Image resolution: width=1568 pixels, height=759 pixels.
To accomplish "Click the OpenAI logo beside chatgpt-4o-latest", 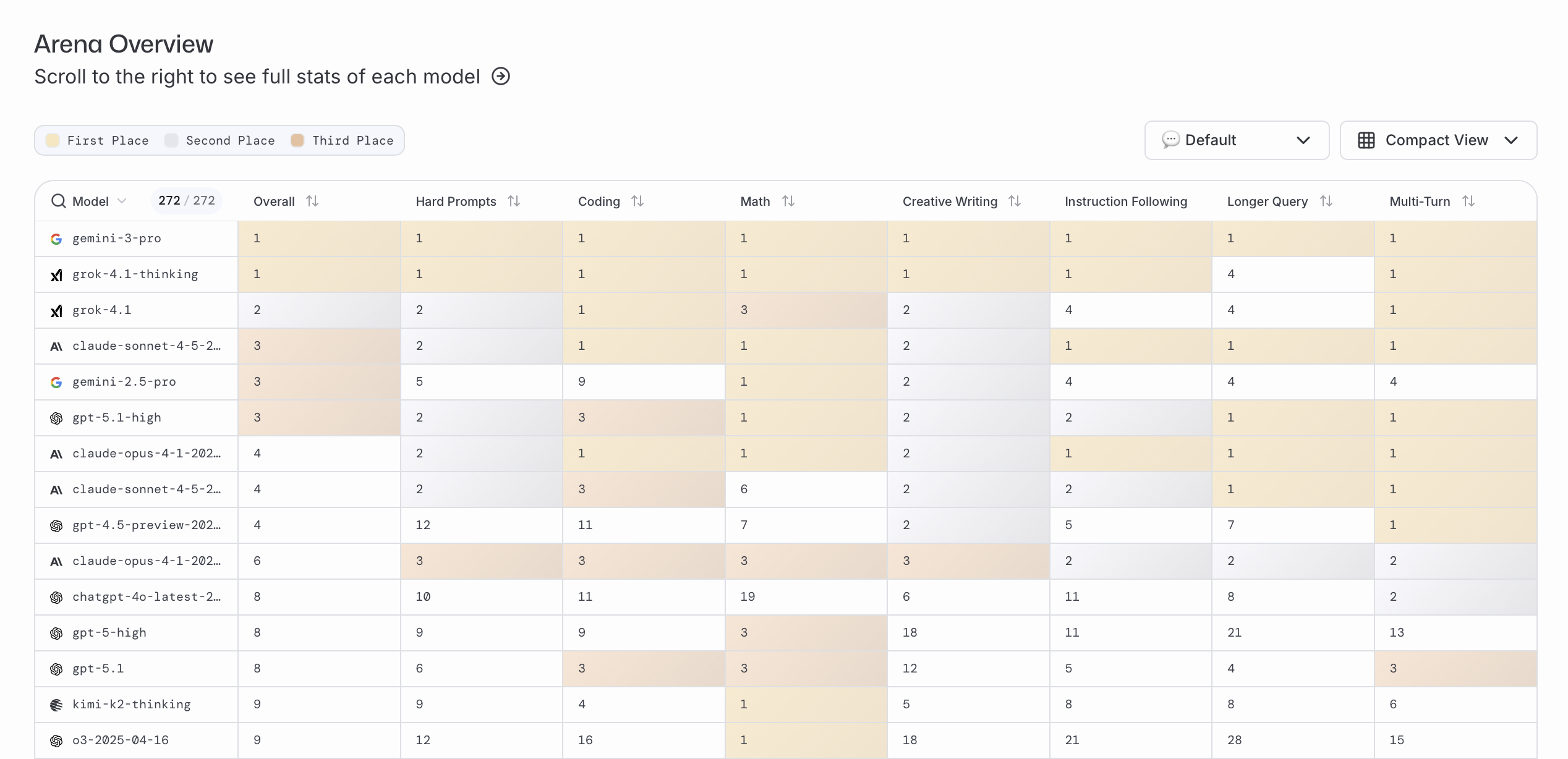I will (56, 597).
